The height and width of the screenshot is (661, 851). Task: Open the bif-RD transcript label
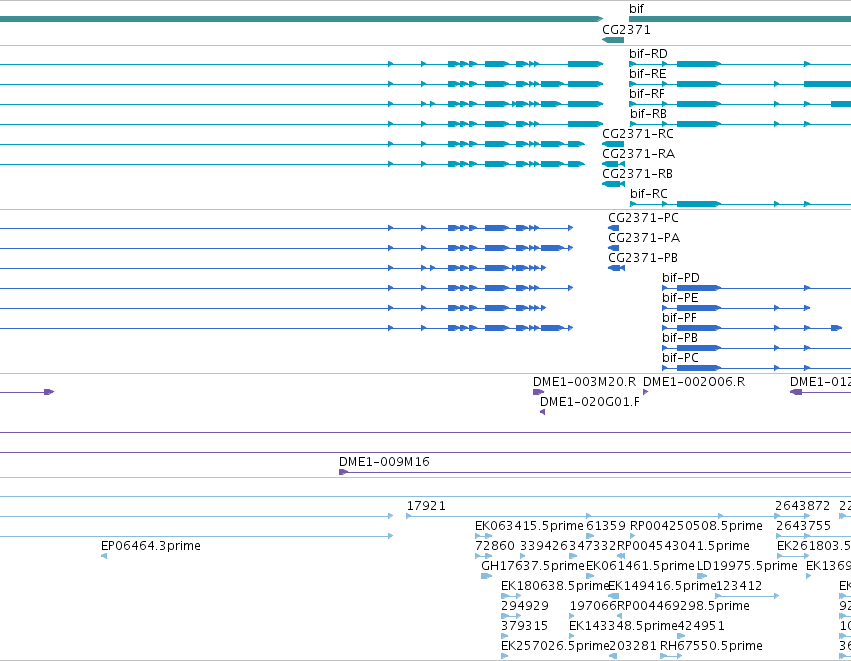coord(648,54)
